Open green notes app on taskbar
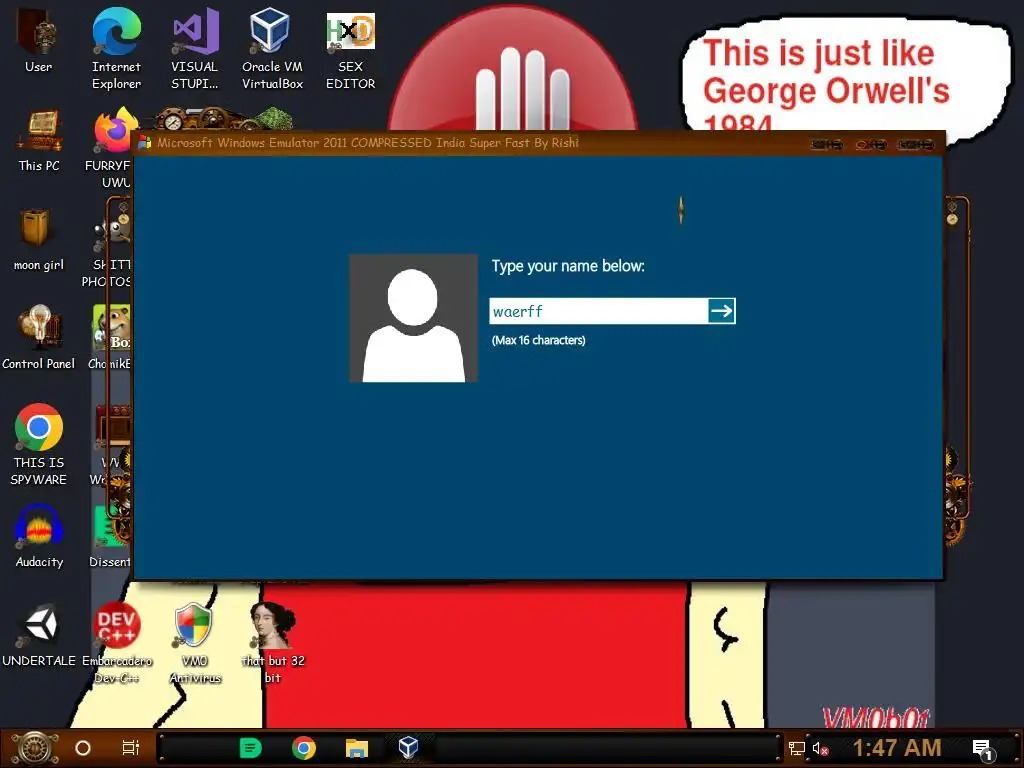 (x=251, y=748)
